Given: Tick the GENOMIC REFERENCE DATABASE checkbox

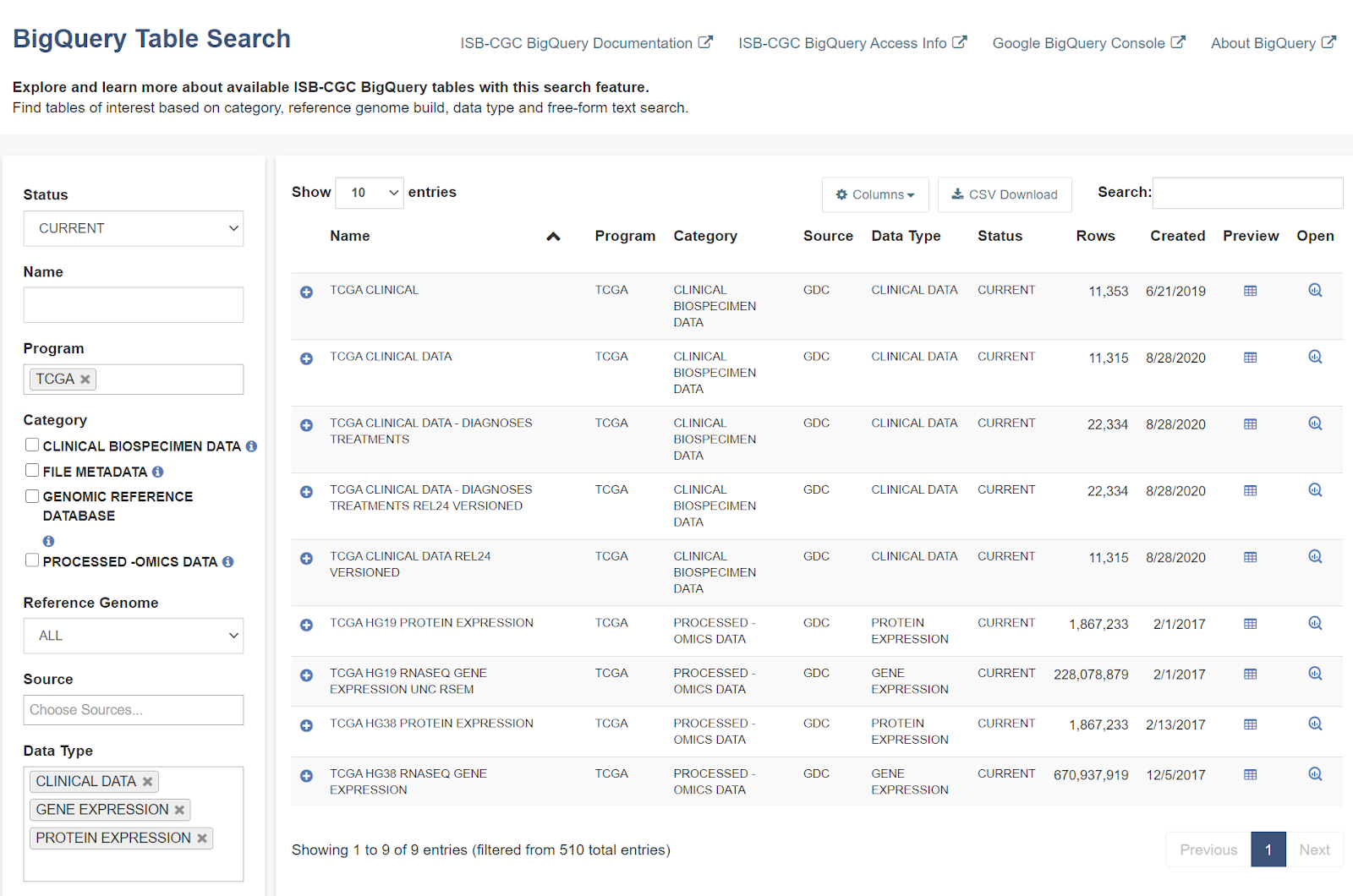Looking at the screenshot, I should click(x=32, y=496).
